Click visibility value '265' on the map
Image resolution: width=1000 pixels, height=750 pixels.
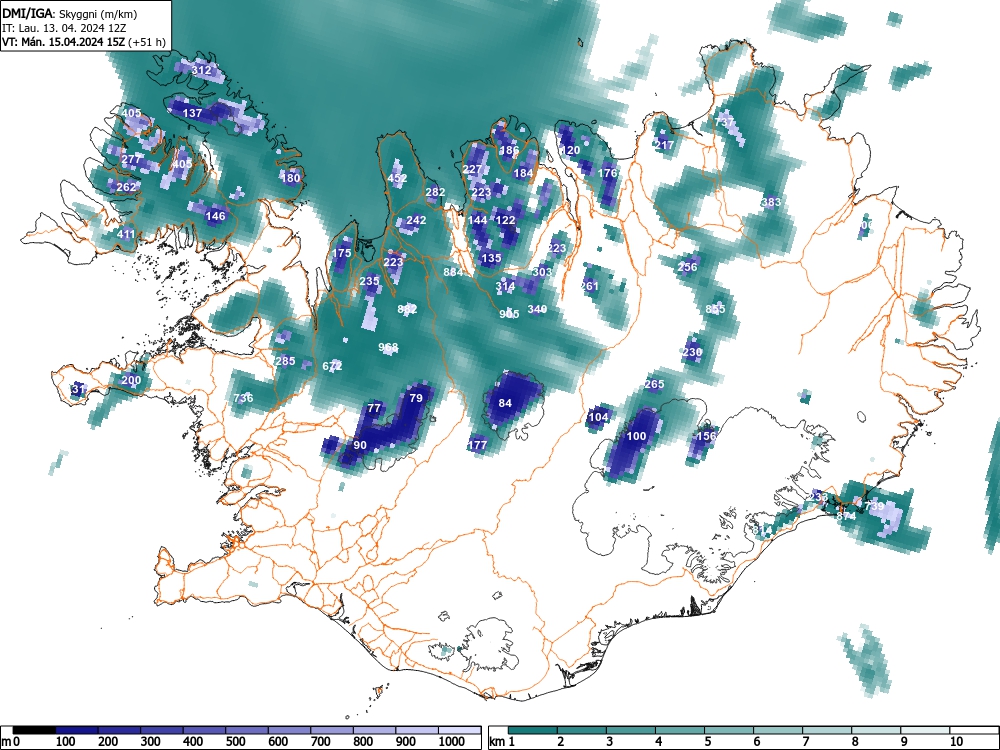(x=654, y=384)
